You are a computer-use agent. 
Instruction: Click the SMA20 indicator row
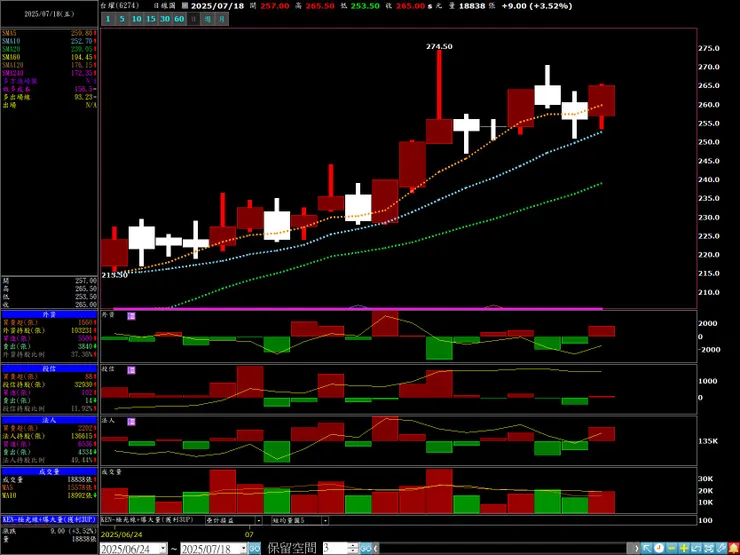tap(49, 49)
